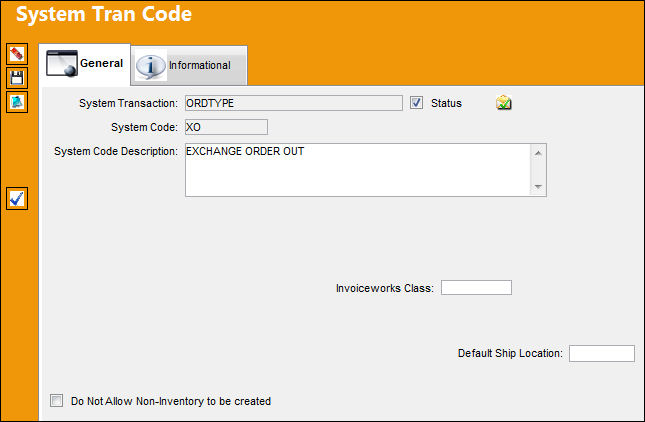This screenshot has height=422, width=645.
Task: Click the description scrollbar up arrow
Action: pos(538,153)
